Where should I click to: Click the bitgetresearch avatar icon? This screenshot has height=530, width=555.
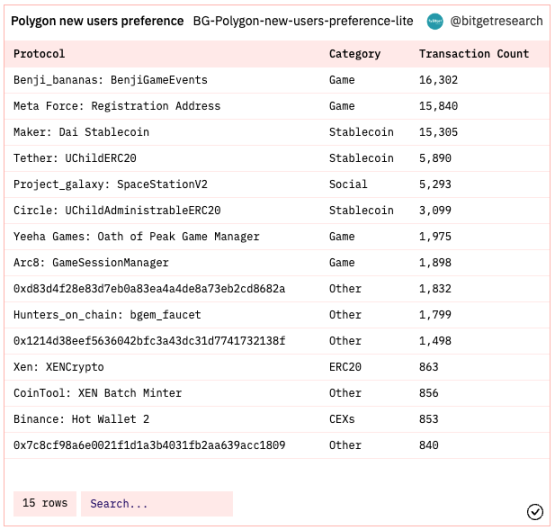435,22
